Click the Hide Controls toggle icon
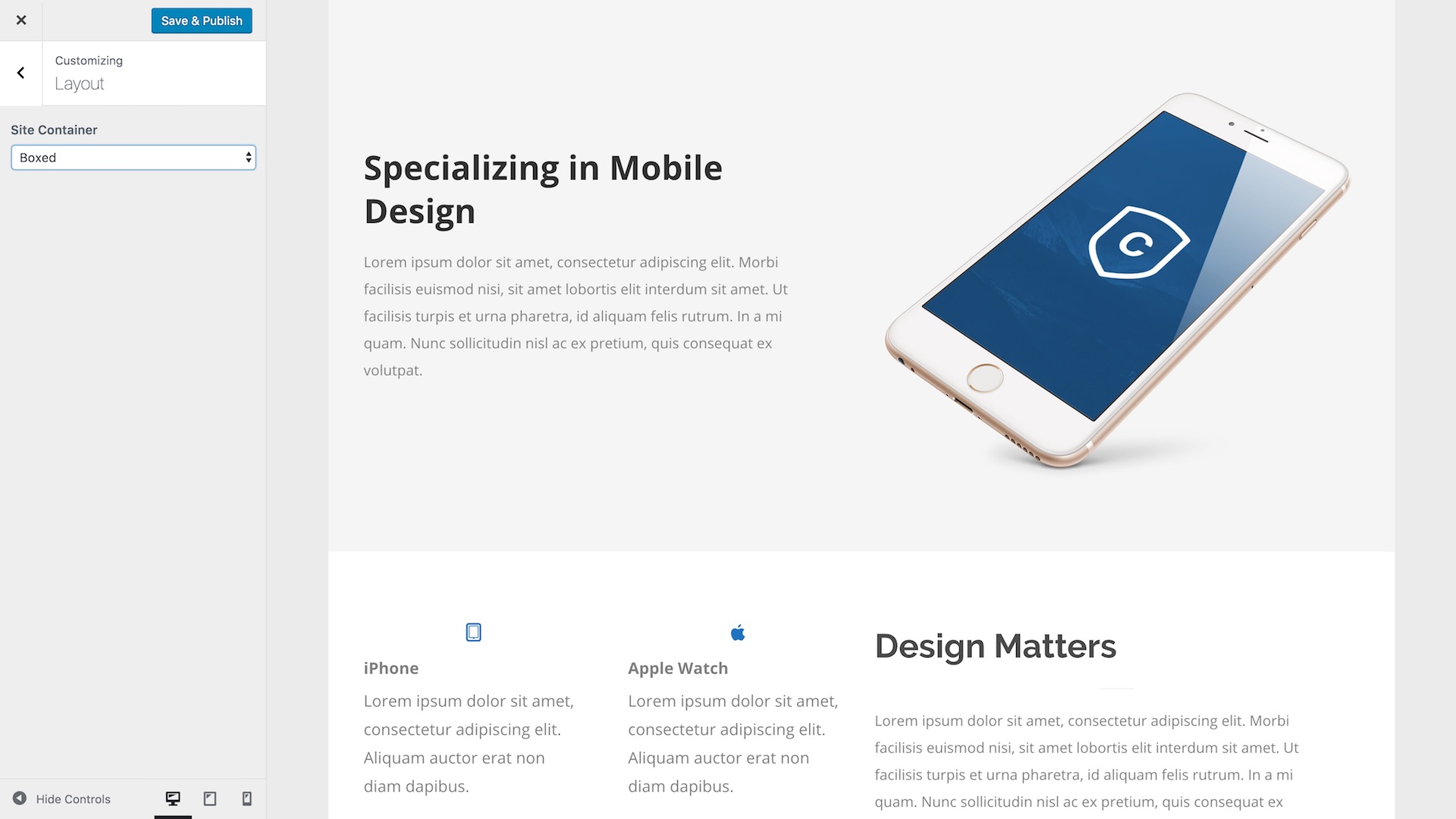 [x=19, y=798]
